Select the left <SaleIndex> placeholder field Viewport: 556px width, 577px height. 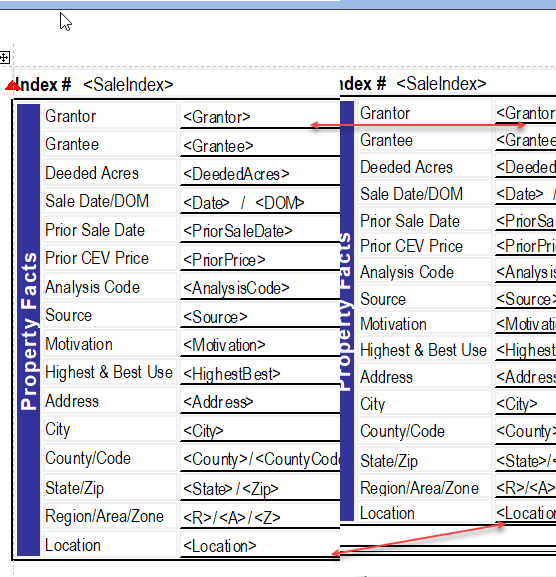128,85
